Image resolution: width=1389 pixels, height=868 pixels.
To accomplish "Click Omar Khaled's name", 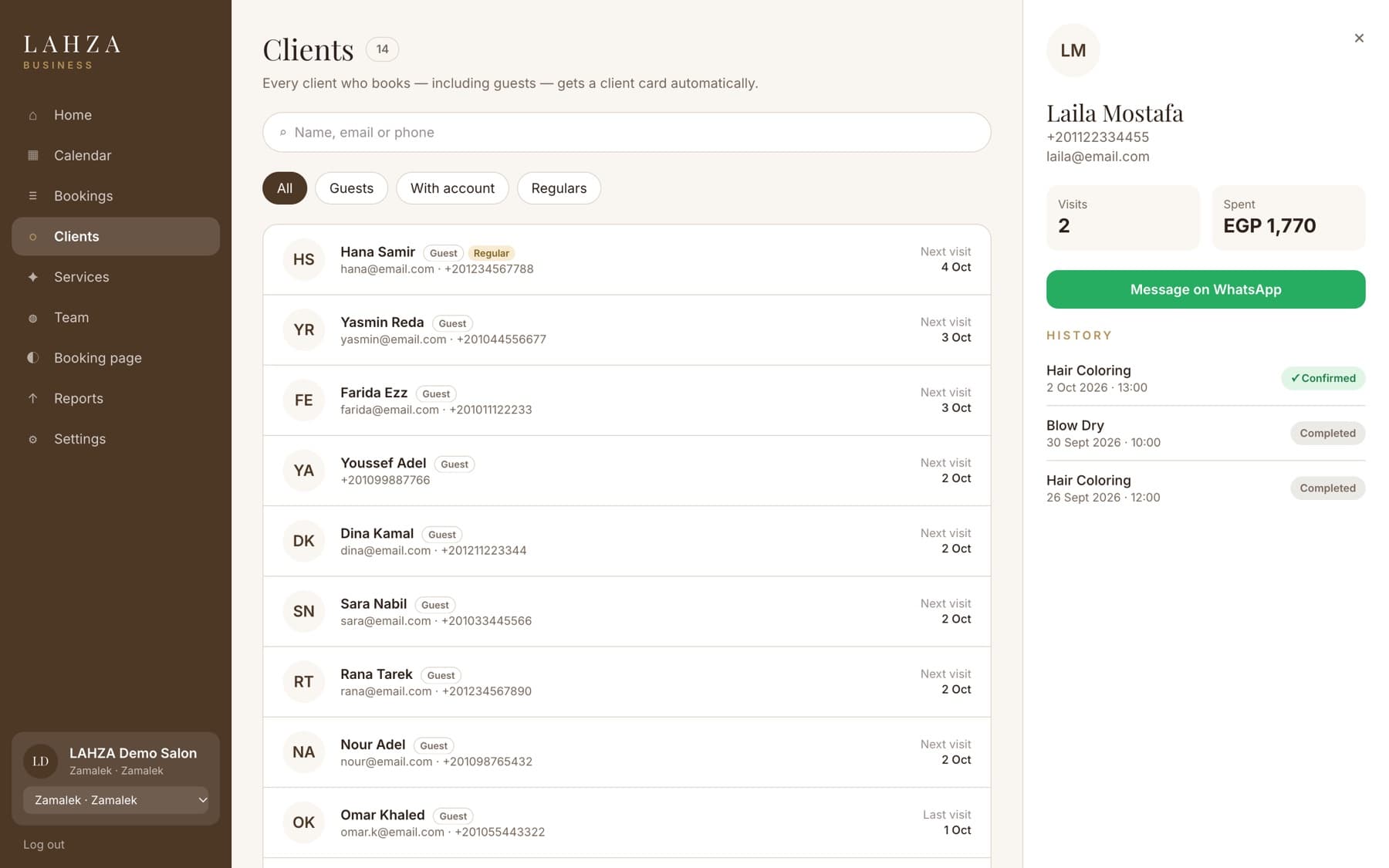I will 383,815.
